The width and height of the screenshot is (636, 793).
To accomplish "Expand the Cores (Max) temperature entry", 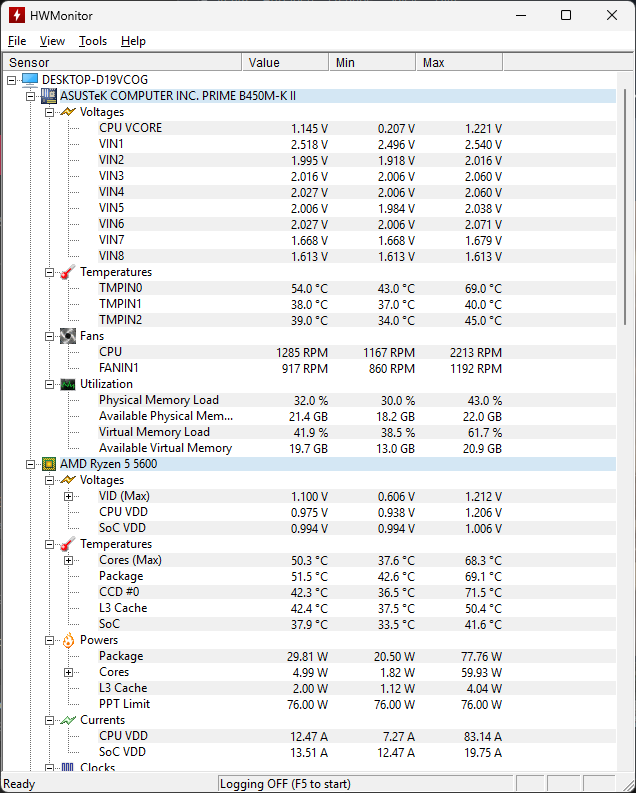I will pos(68,560).
